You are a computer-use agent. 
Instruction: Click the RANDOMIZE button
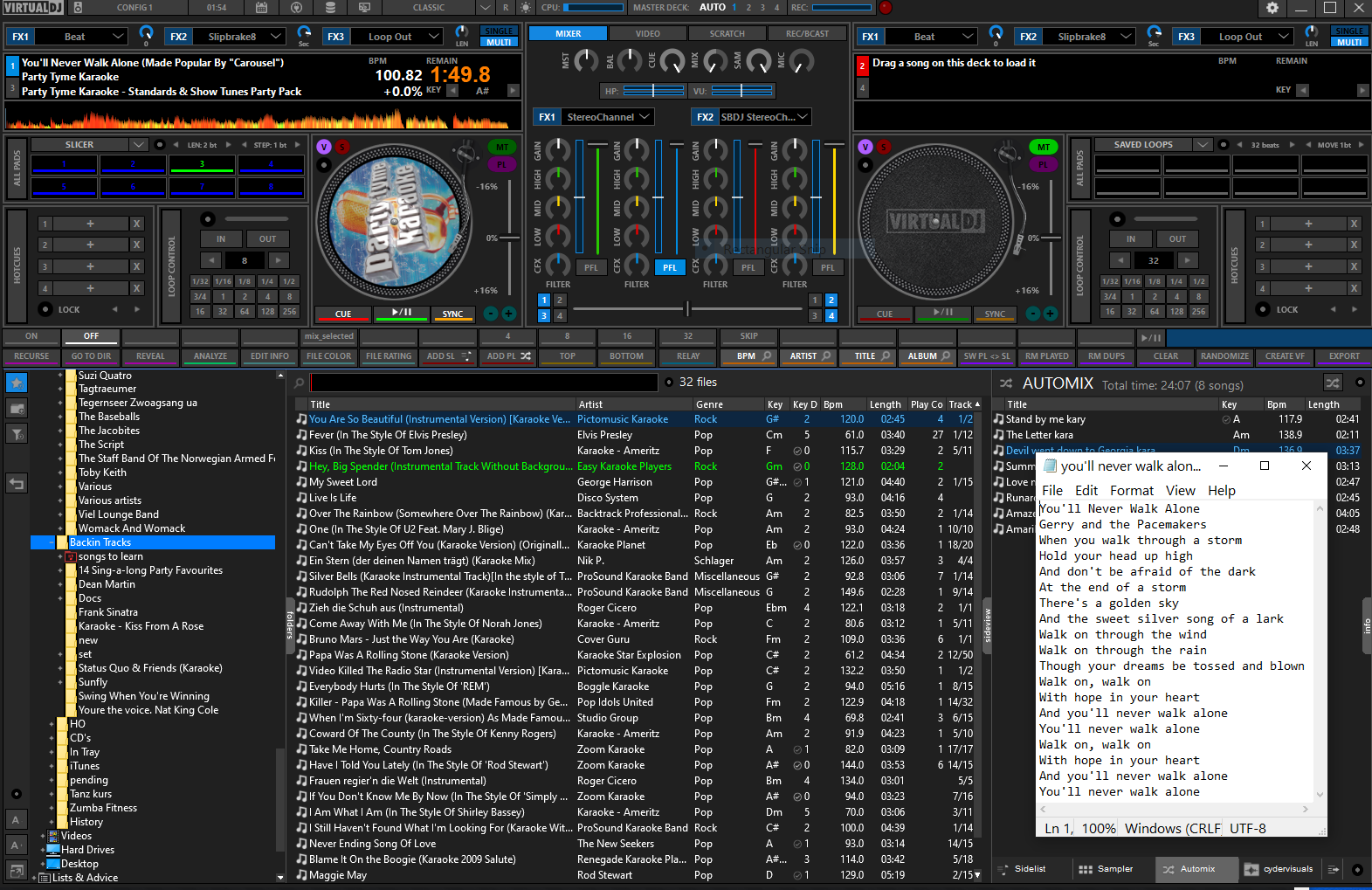(1224, 356)
